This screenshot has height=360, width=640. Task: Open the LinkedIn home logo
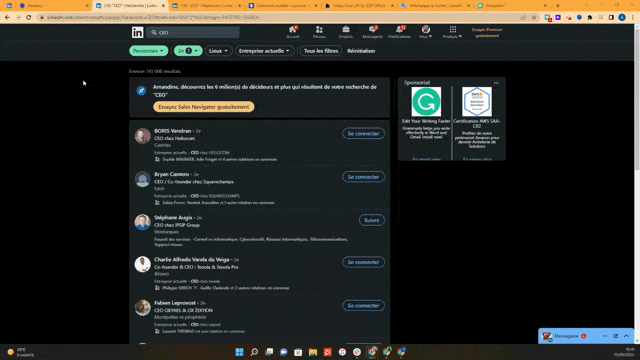pos(138,32)
